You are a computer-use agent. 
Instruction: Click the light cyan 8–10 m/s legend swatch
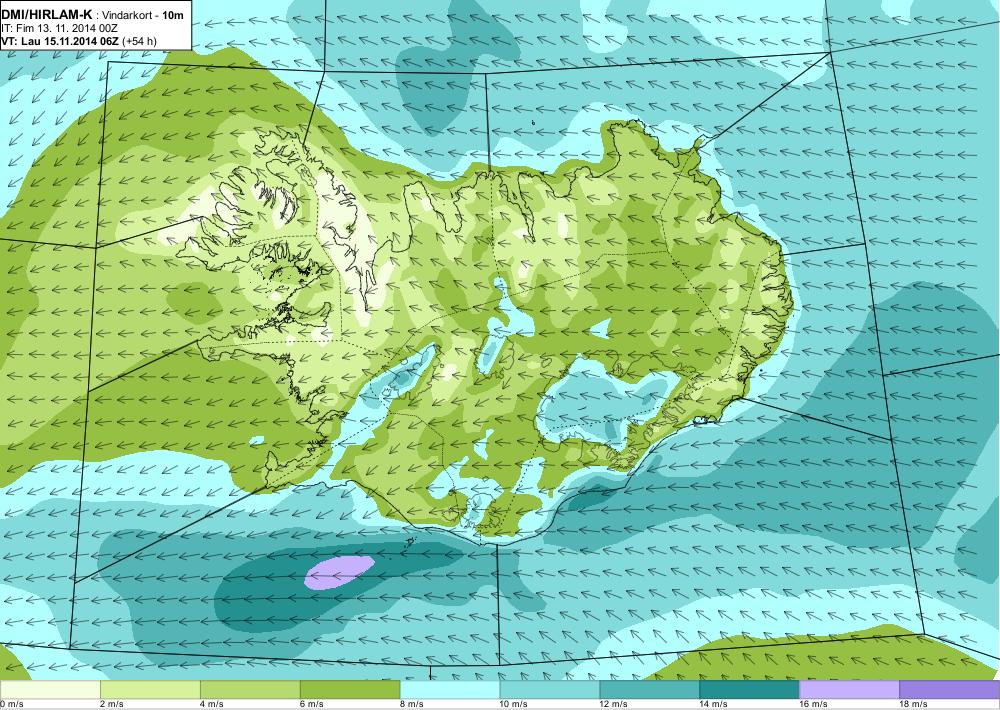click(450, 690)
